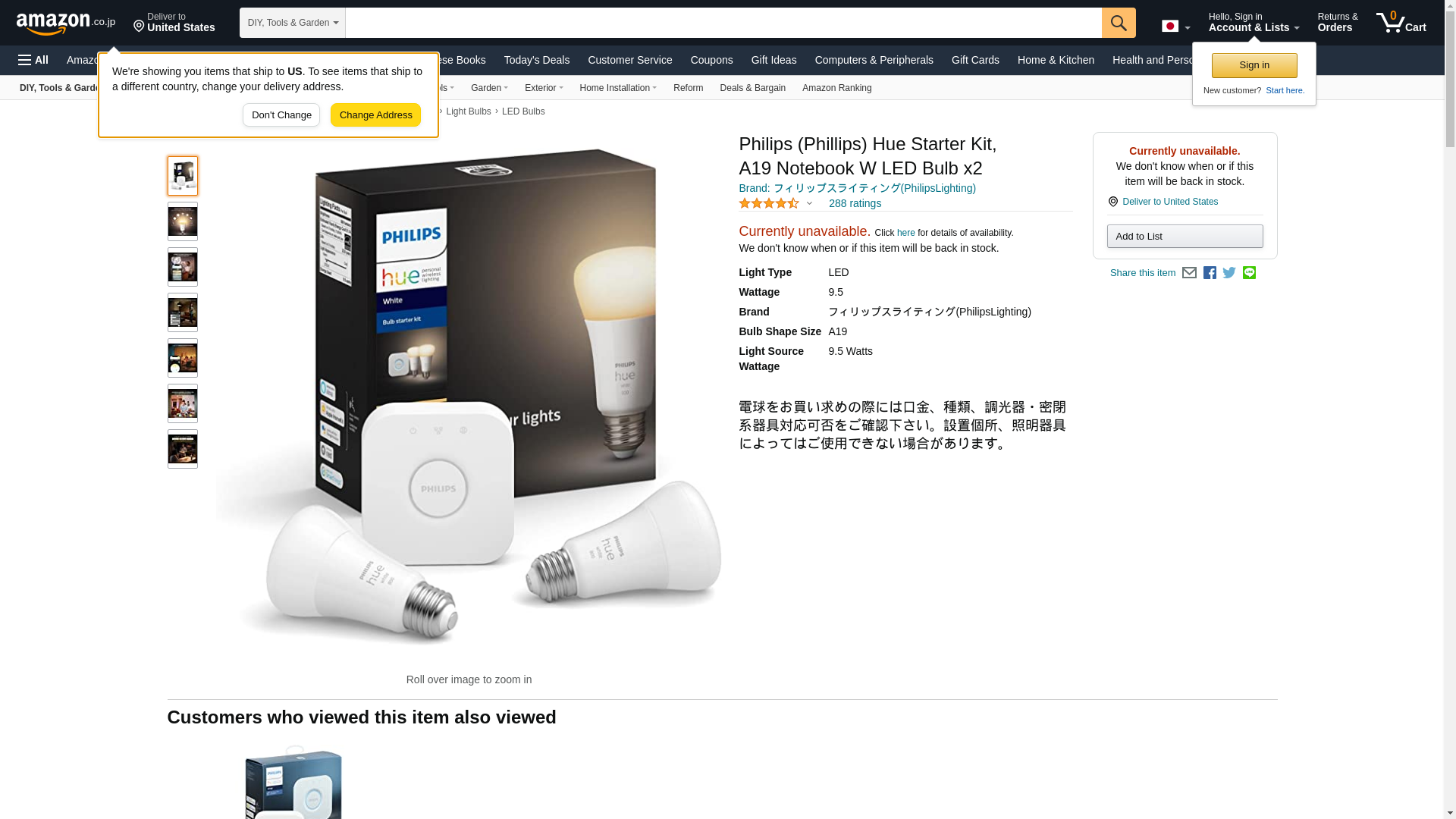Focus the Amazon search text field
This screenshot has height=819, width=1456.
723,23
